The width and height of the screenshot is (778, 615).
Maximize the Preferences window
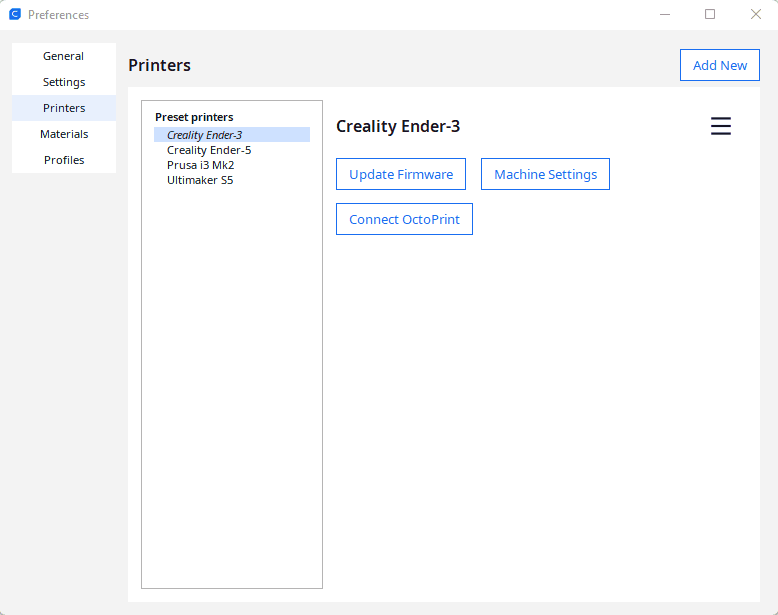[710, 14]
